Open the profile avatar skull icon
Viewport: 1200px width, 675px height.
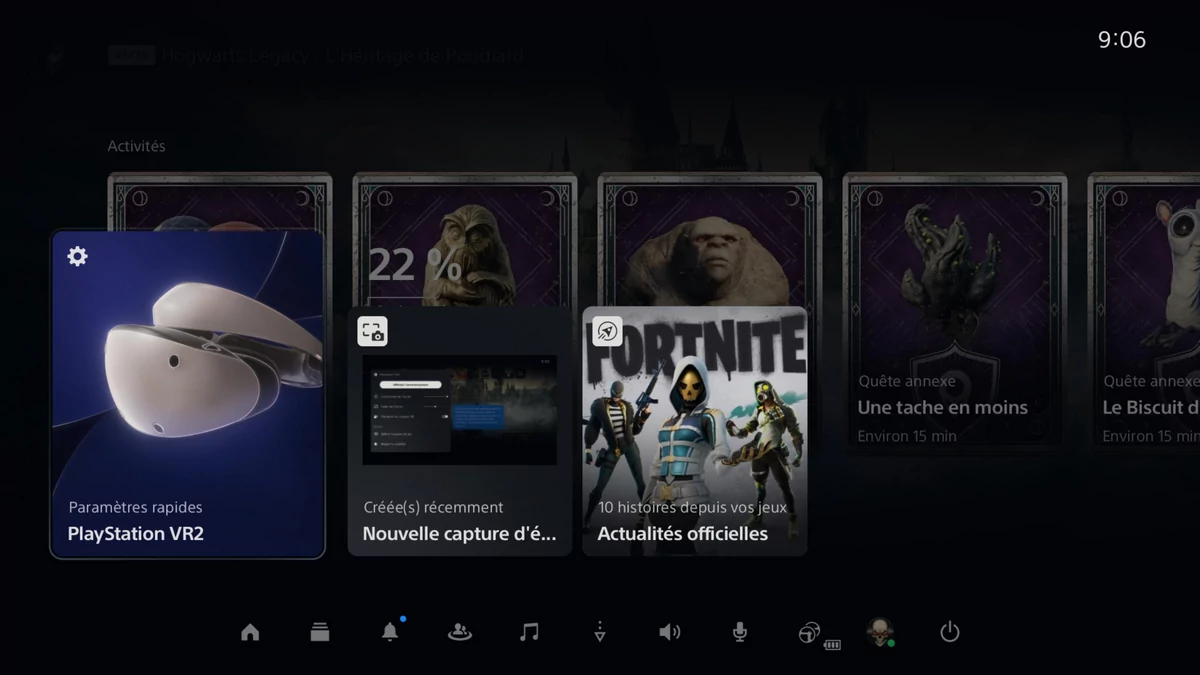pyautogui.click(x=880, y=632)
